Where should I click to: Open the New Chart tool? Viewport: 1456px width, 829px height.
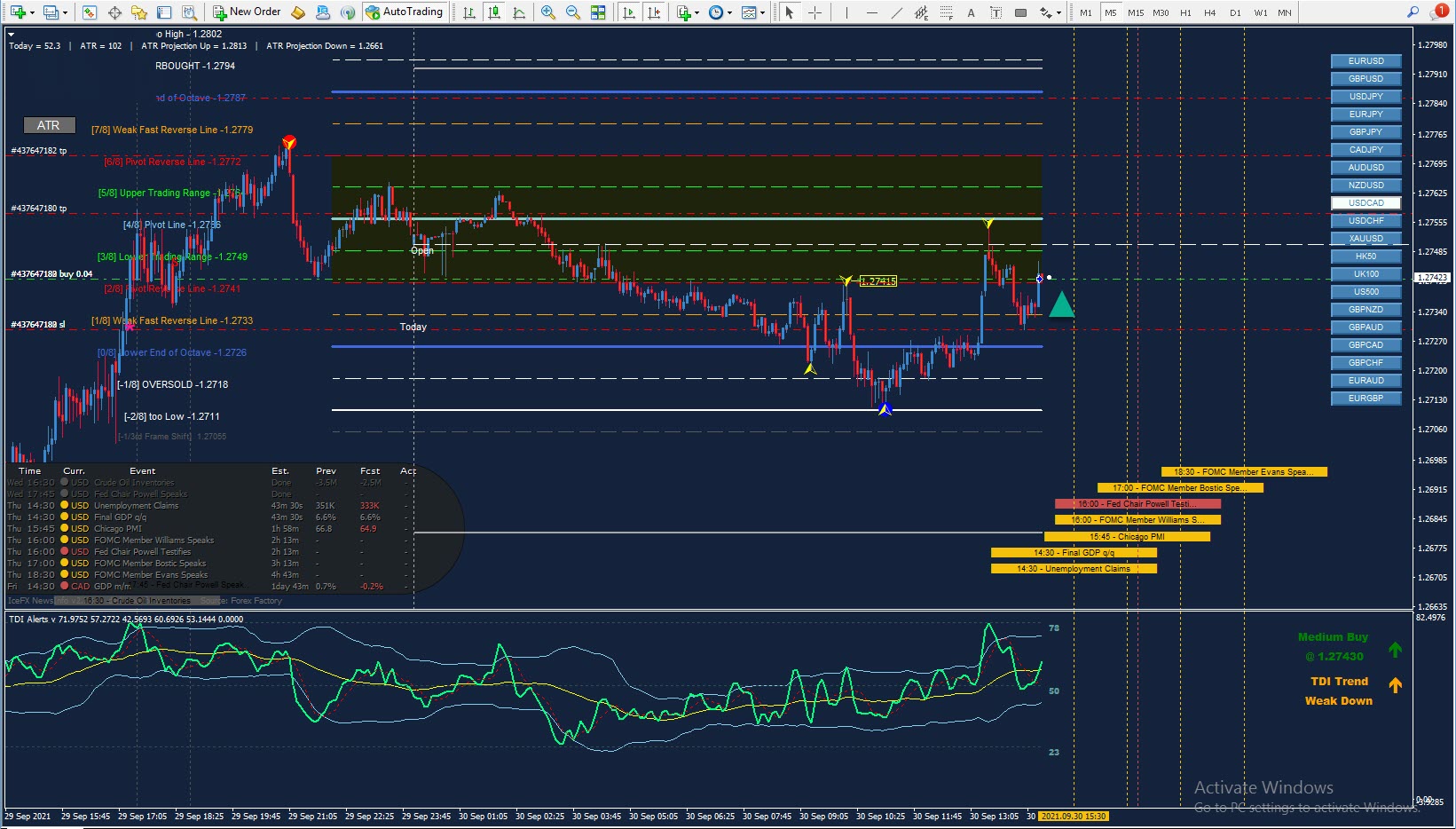tap(18, 12)
